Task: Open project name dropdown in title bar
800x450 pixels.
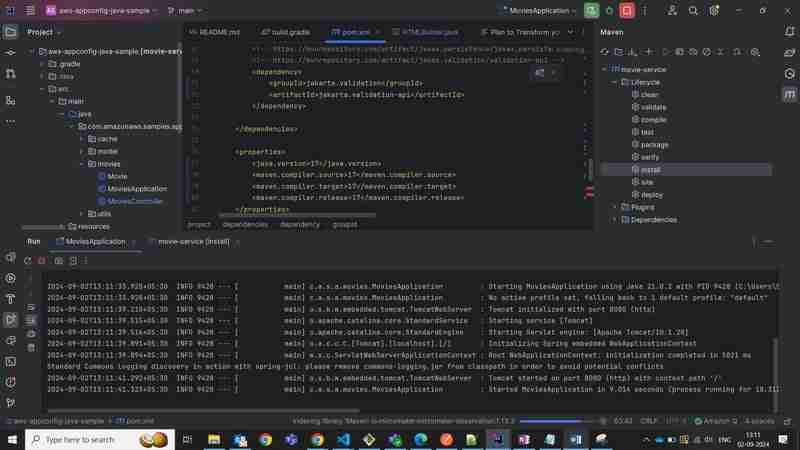Action: pos(102,10)
